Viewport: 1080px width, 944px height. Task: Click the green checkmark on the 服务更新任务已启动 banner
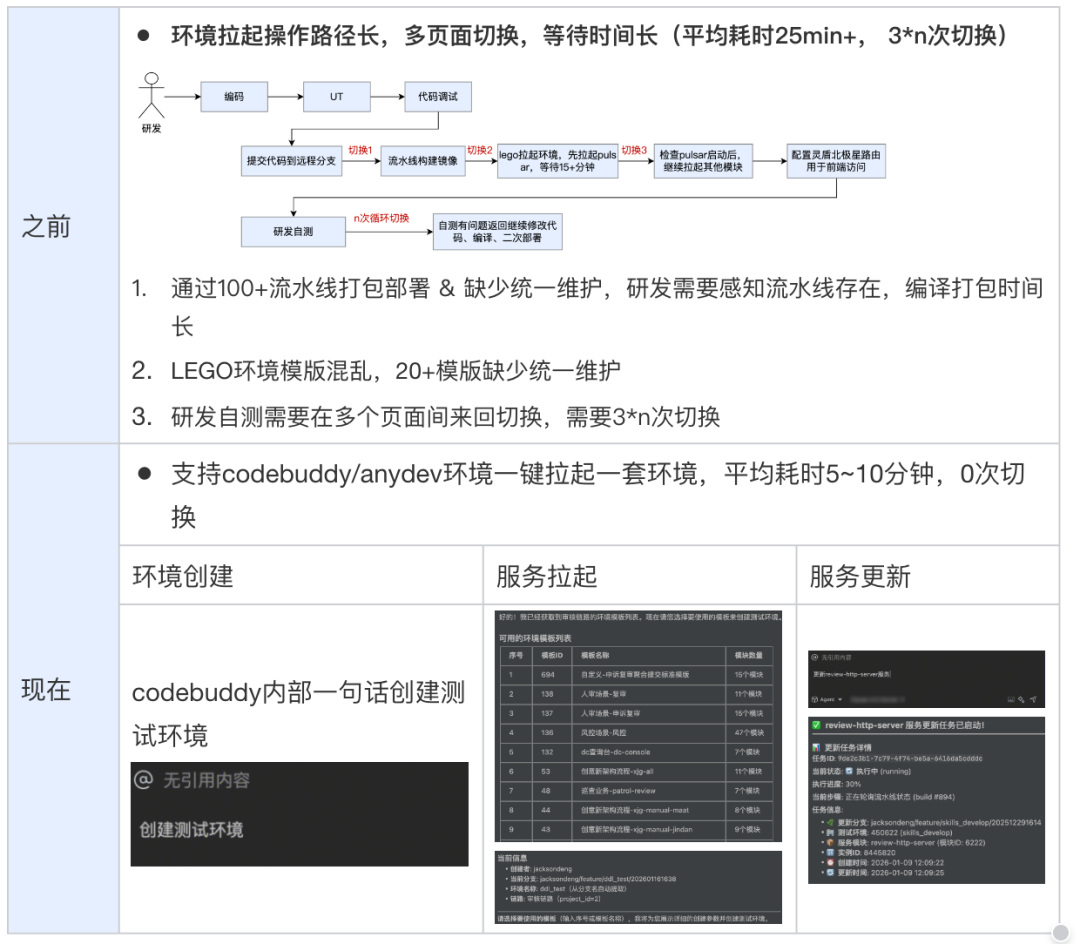click(x=817, y=725)
